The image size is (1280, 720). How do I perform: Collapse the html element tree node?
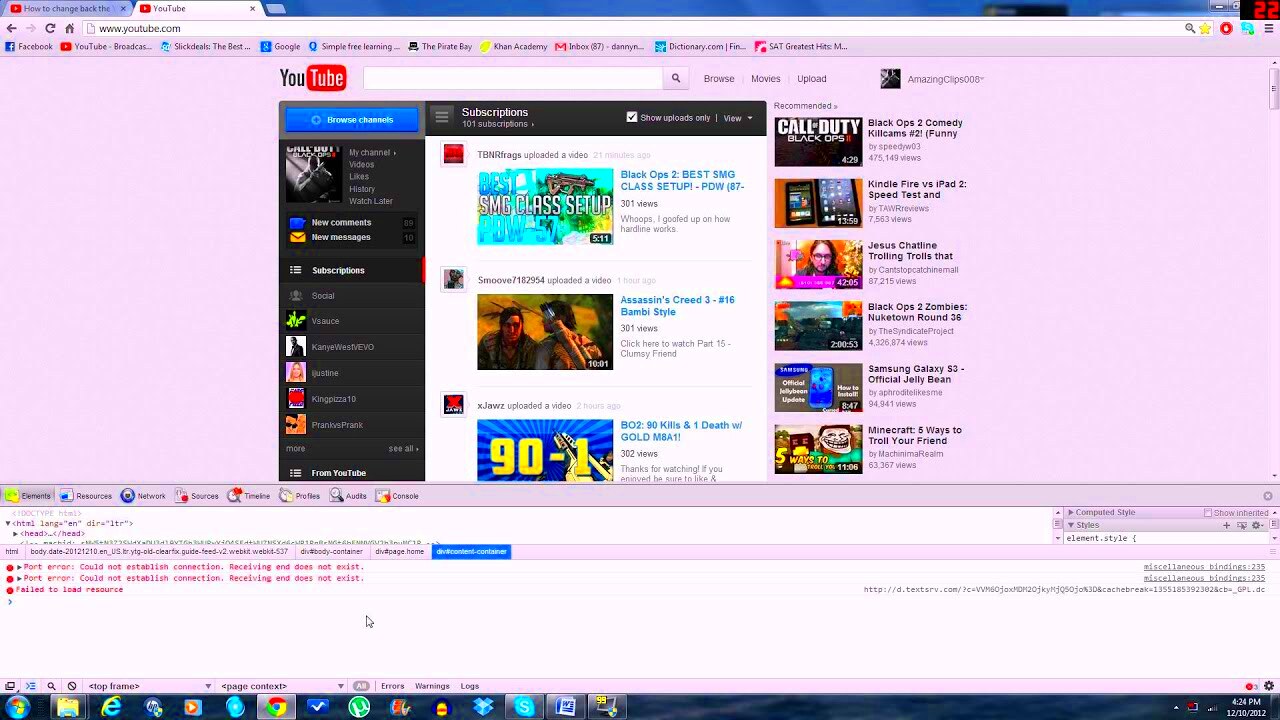(8, 523)
